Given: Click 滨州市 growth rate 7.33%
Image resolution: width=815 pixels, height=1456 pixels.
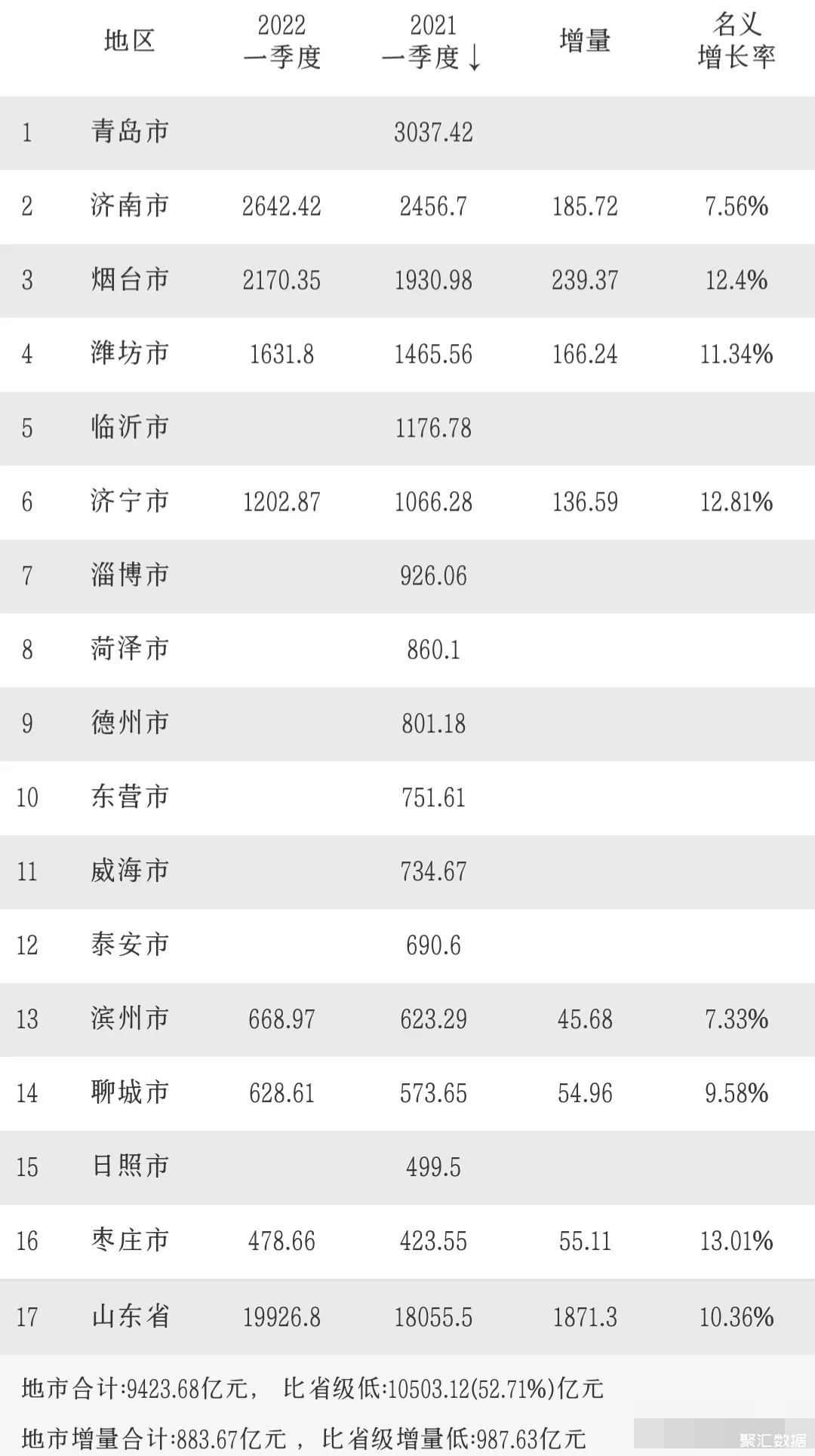Looking at the screenshot, I should click(737, 1019).
